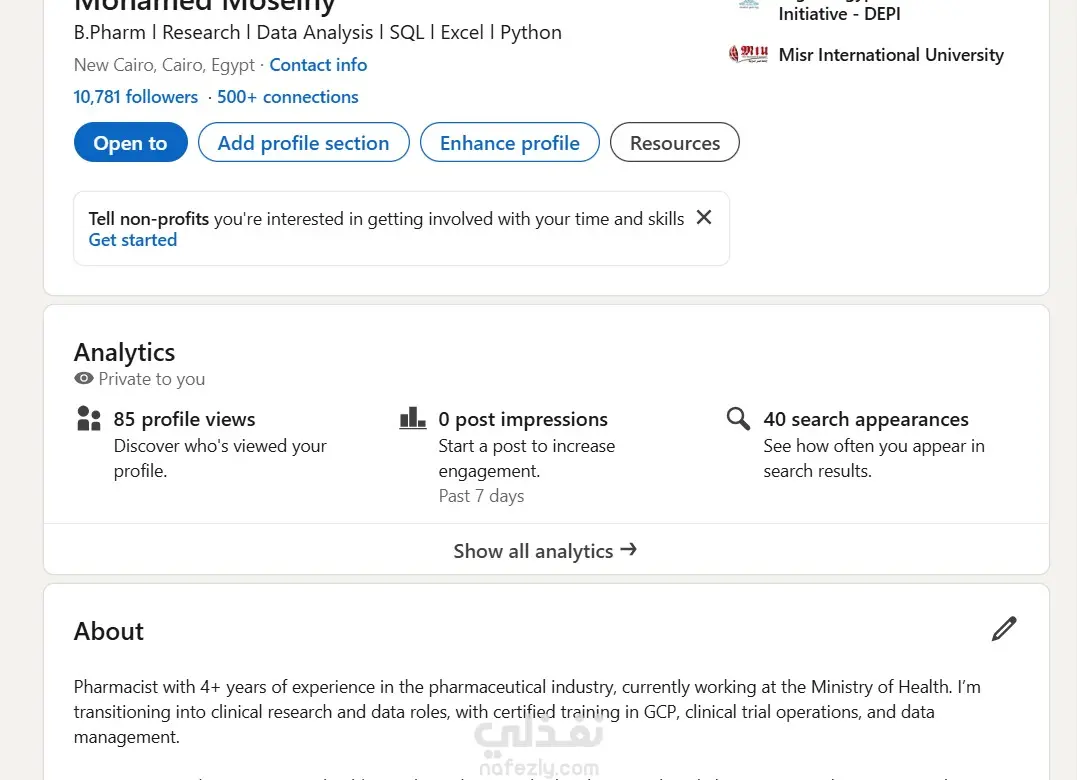Click the DEPI initiative logo
This screenshot has width=1077, height=780.
point(748,5)
